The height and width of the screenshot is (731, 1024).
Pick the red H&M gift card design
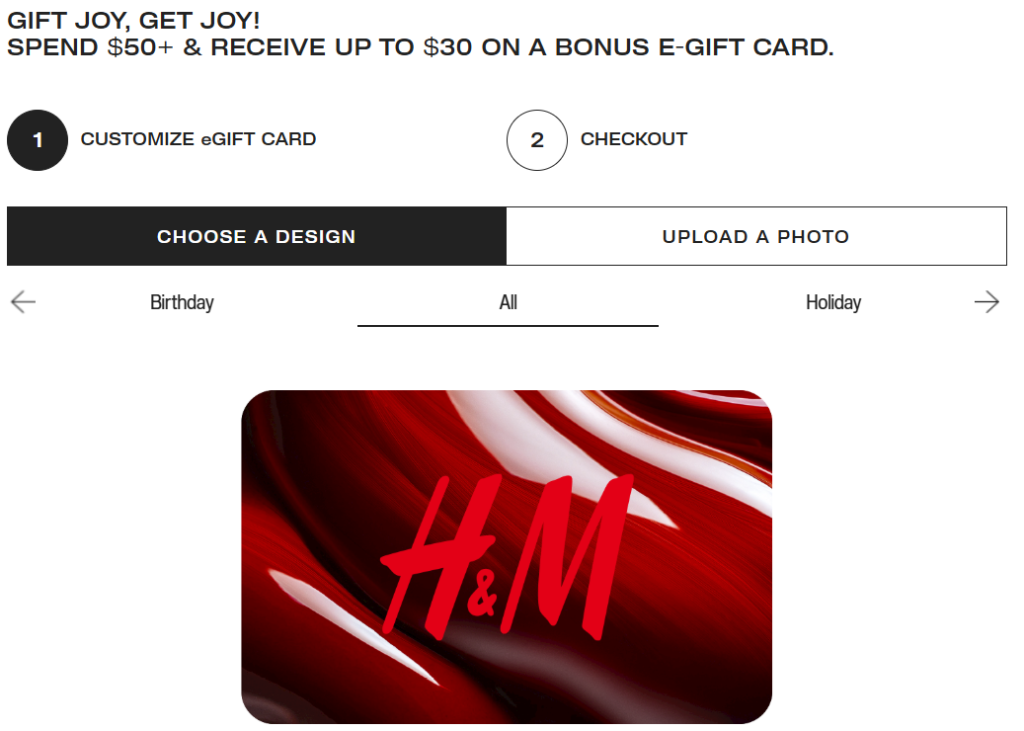point(507,557)
